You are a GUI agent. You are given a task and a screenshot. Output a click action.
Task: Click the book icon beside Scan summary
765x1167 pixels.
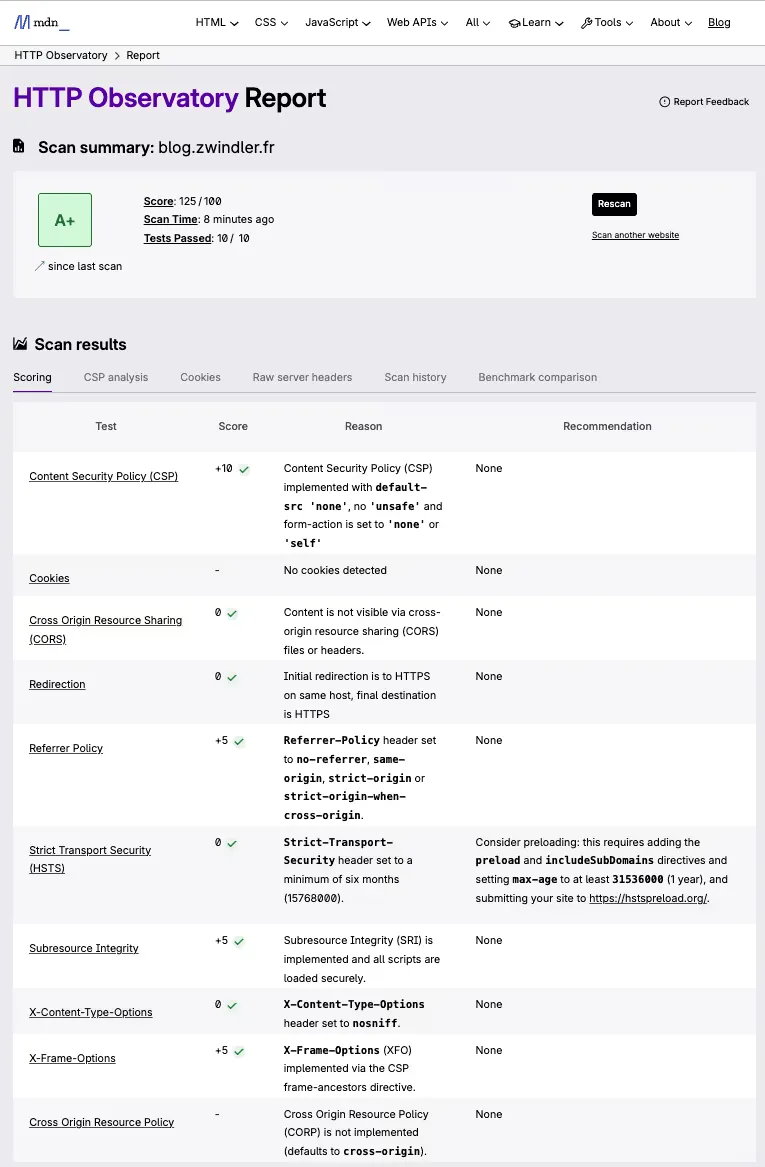(x=19, y=145)
